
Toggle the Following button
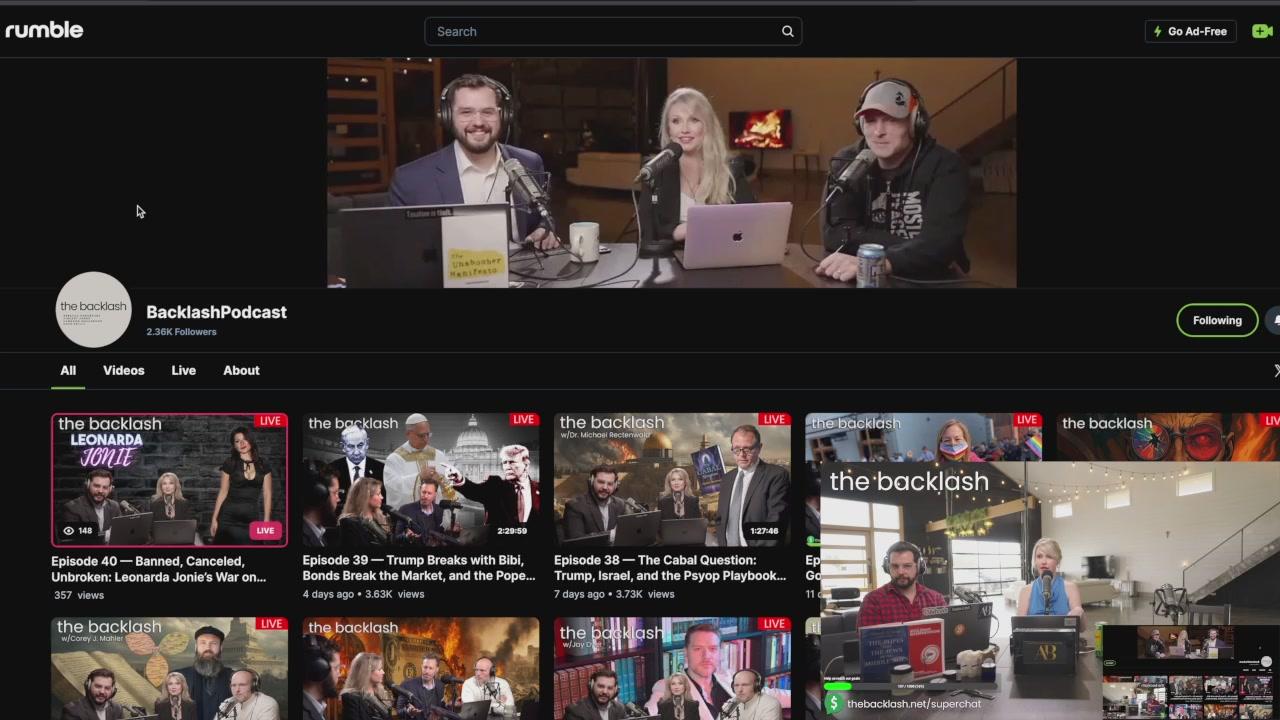pos(1217,320)
